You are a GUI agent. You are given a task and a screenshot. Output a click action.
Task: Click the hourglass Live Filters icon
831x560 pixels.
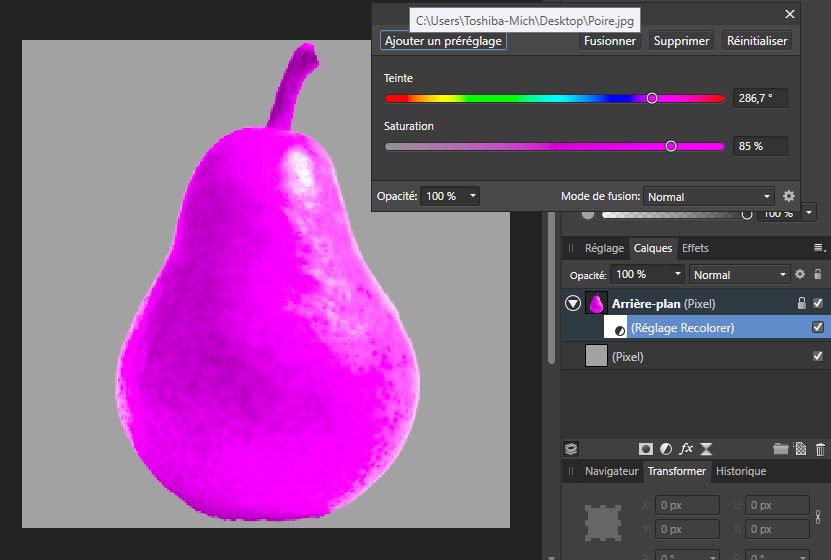(x=706, y=449)
